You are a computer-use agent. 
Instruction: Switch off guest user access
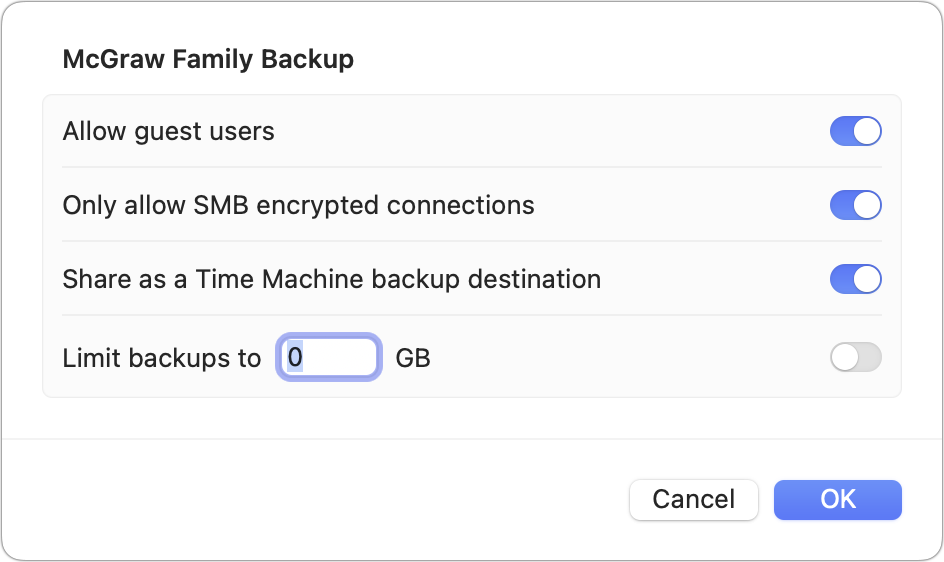click(x=855, y=132)
